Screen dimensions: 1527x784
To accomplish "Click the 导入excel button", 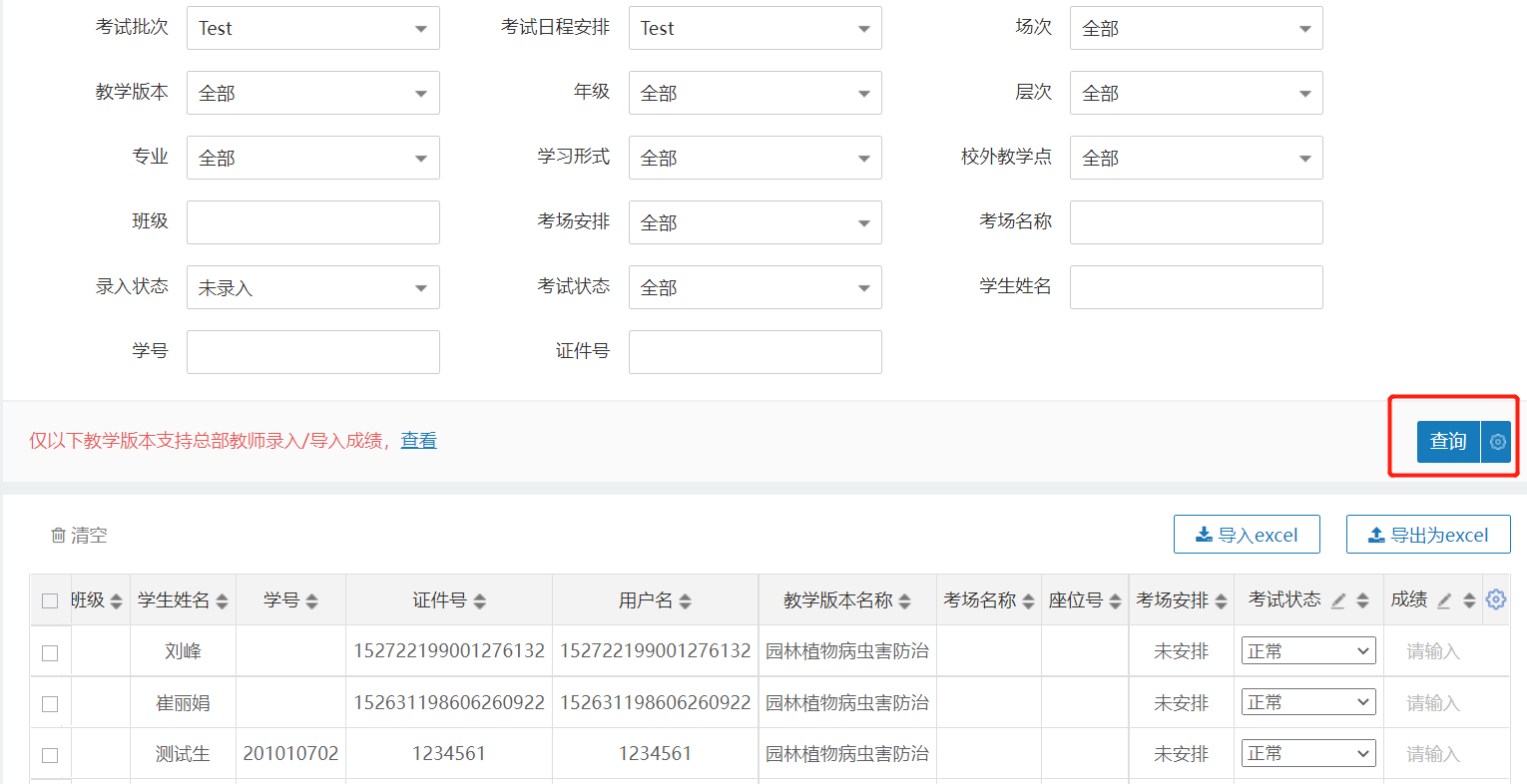I will click(x=1247, y=535).
